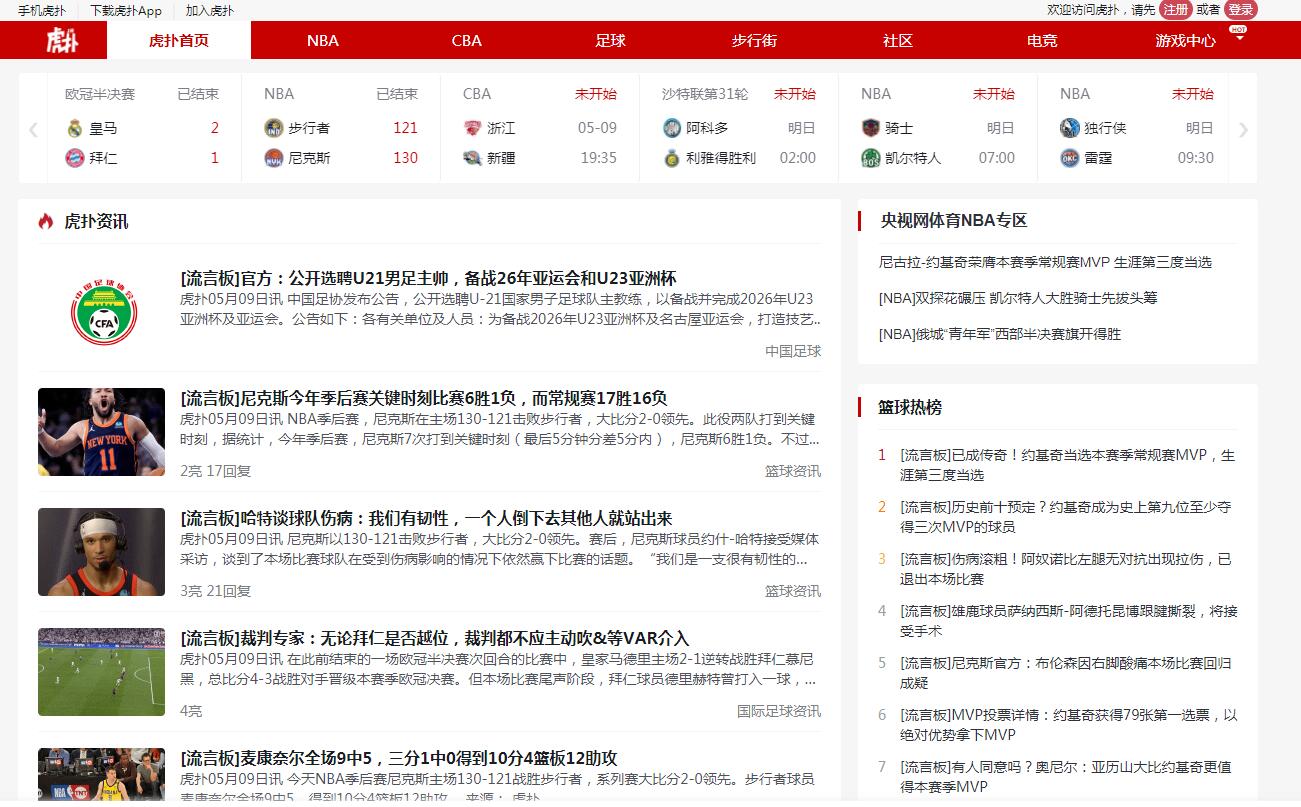Open the 麦康奈尔全场9中5 headline

click(x=399, y=758)
